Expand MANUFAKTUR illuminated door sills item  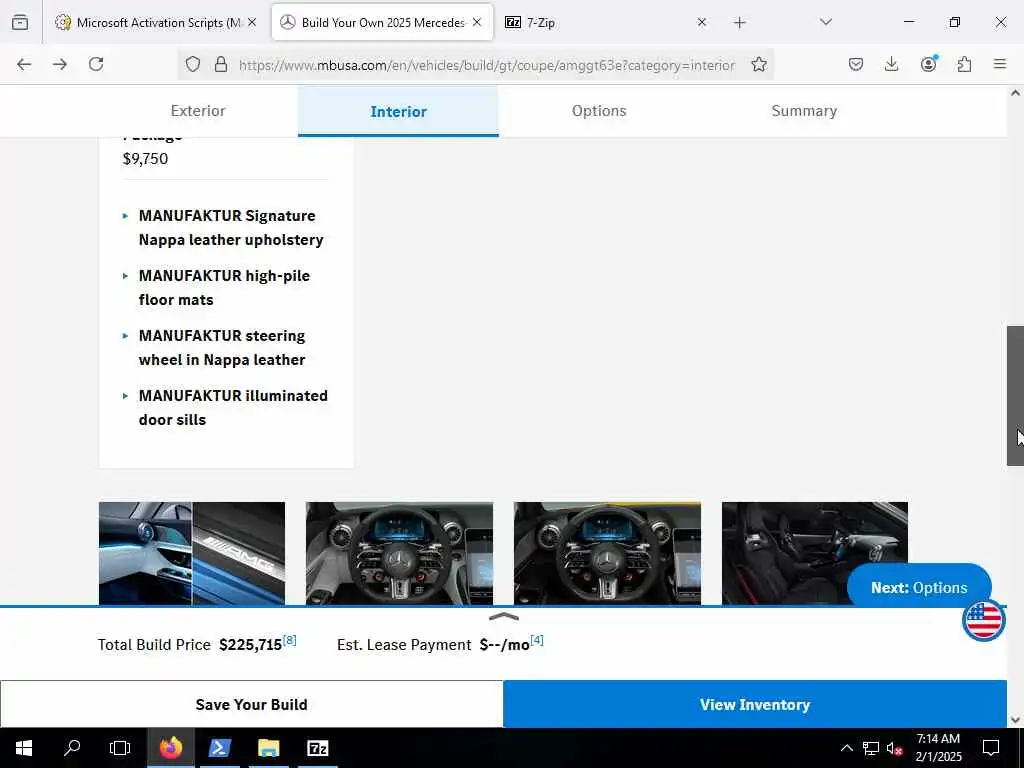click(x=225, y=408)
